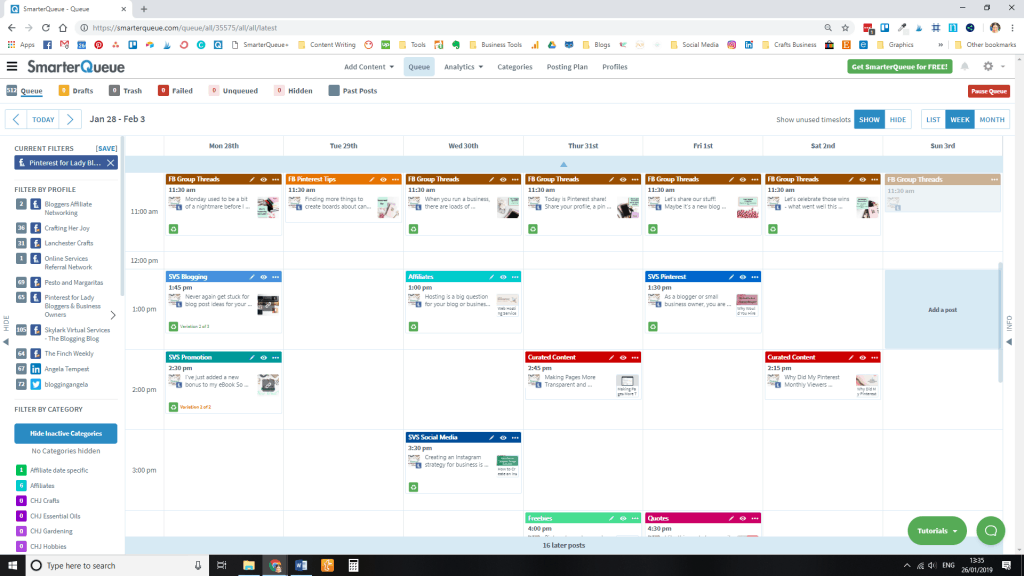This screenshot has height=576, width=1024.
Task: Open more options on SVS Blogging post
Action: coord(276,277)
